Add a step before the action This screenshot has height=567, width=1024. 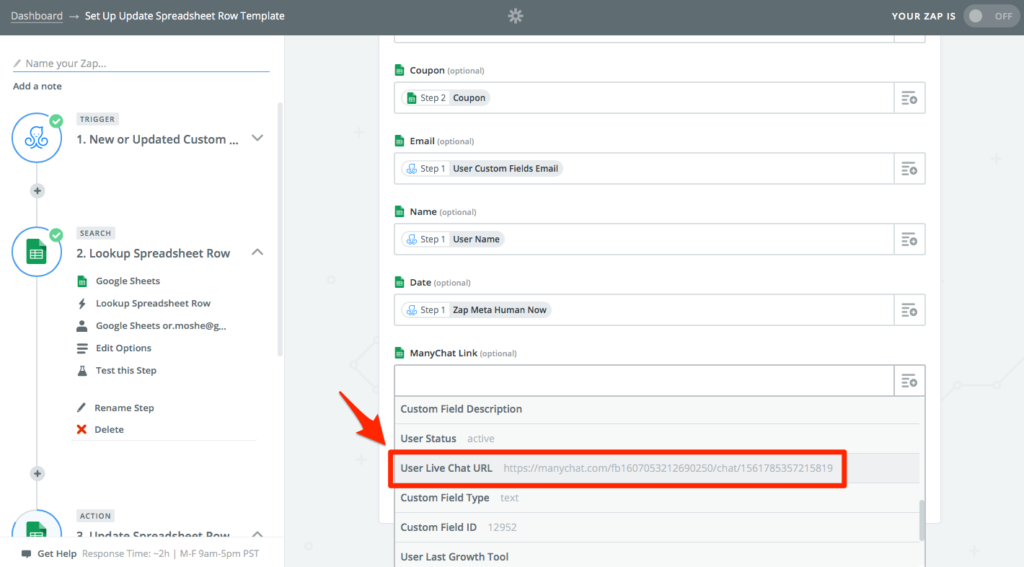[x=37, y=474]
